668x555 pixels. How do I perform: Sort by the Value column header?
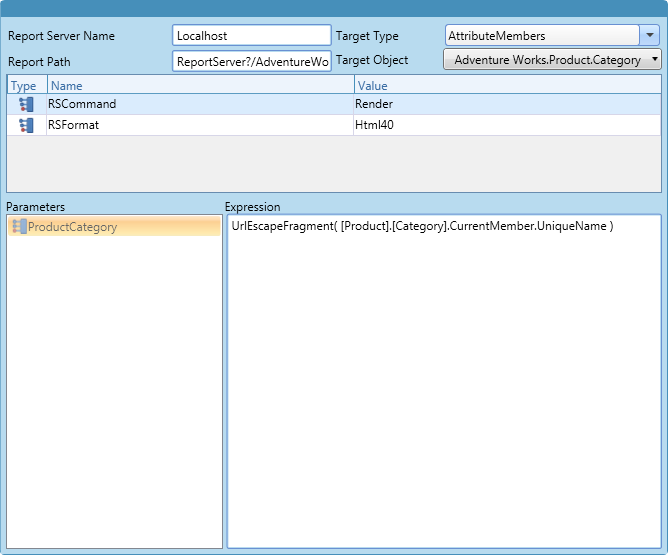click(507, 85)
